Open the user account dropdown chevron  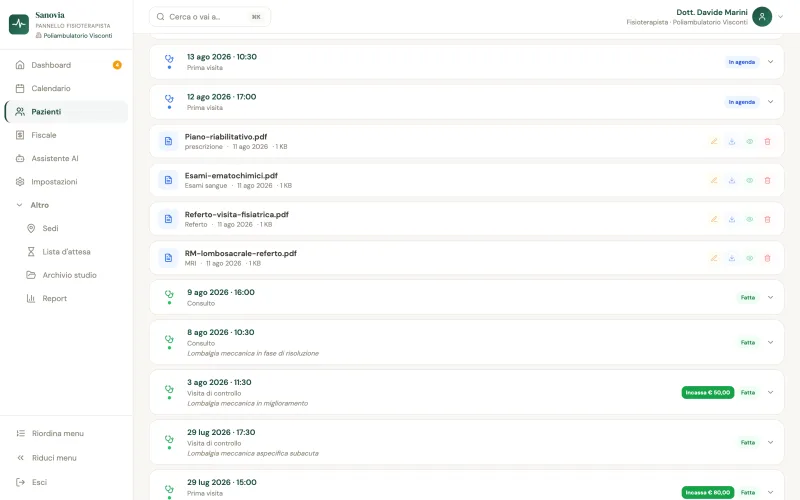[781, 17]
